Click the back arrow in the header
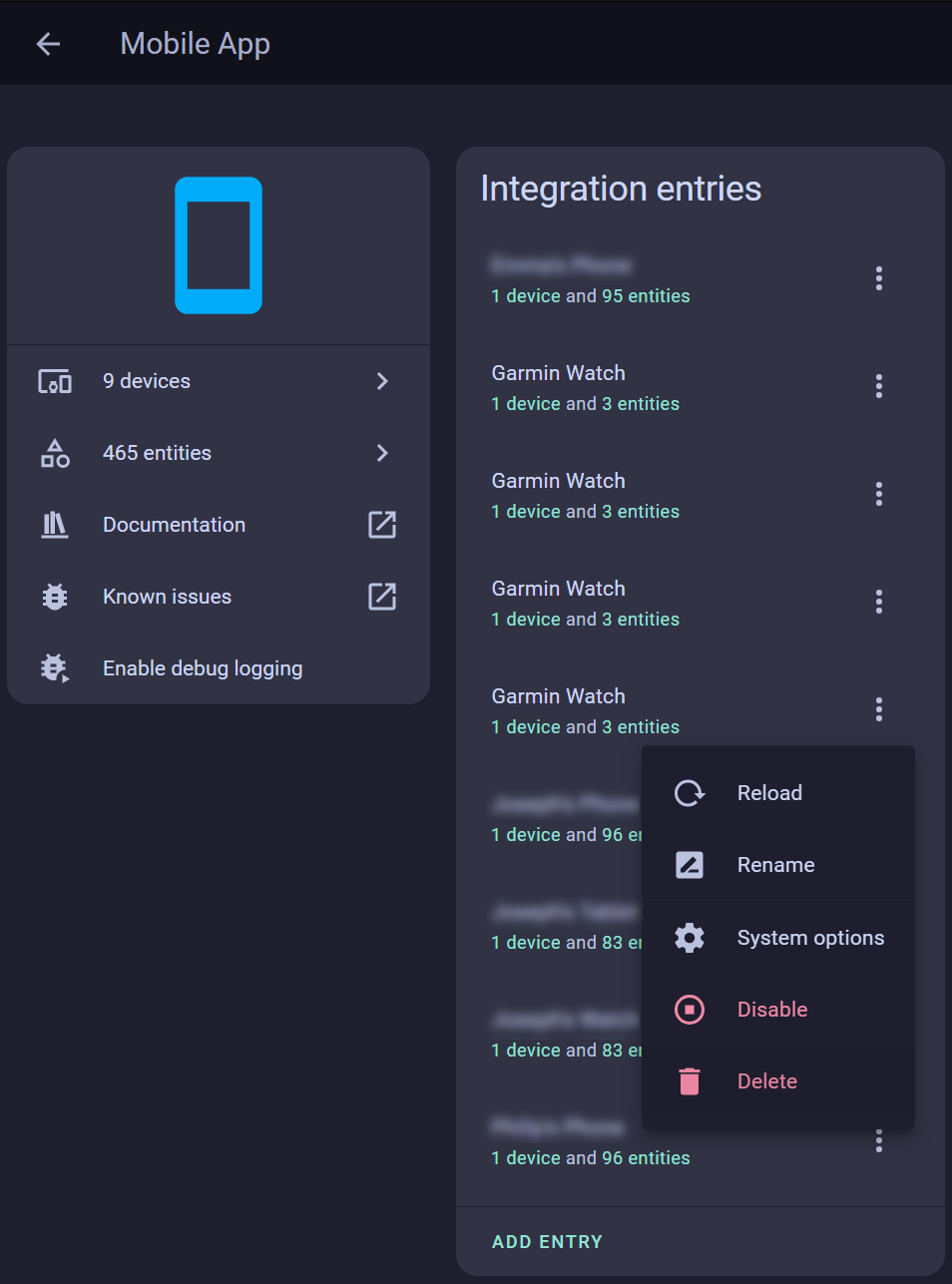Screen dimensions: 952x1284 click(47, 43)
